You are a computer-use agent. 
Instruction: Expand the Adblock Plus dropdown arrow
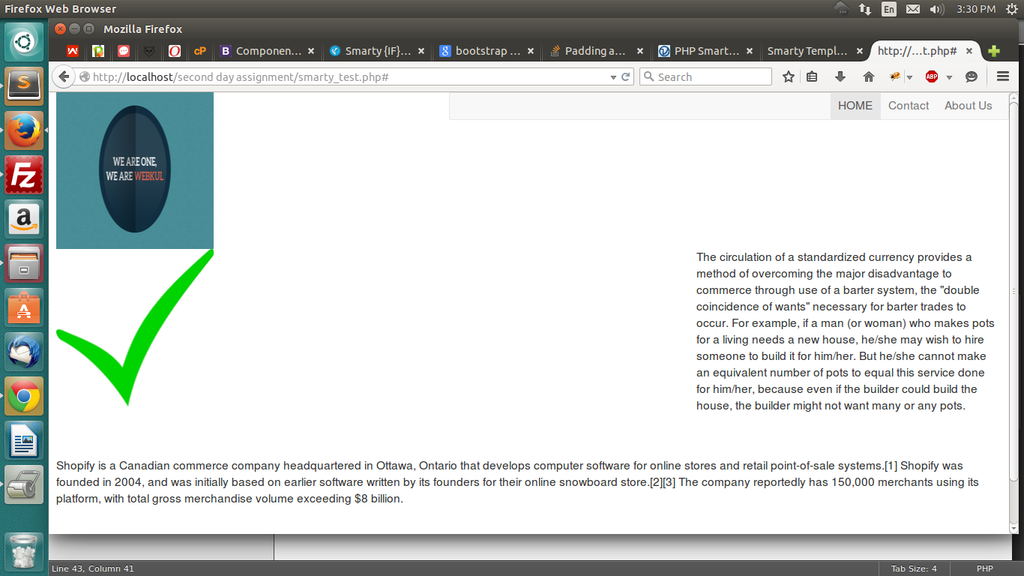coord(949,77)
